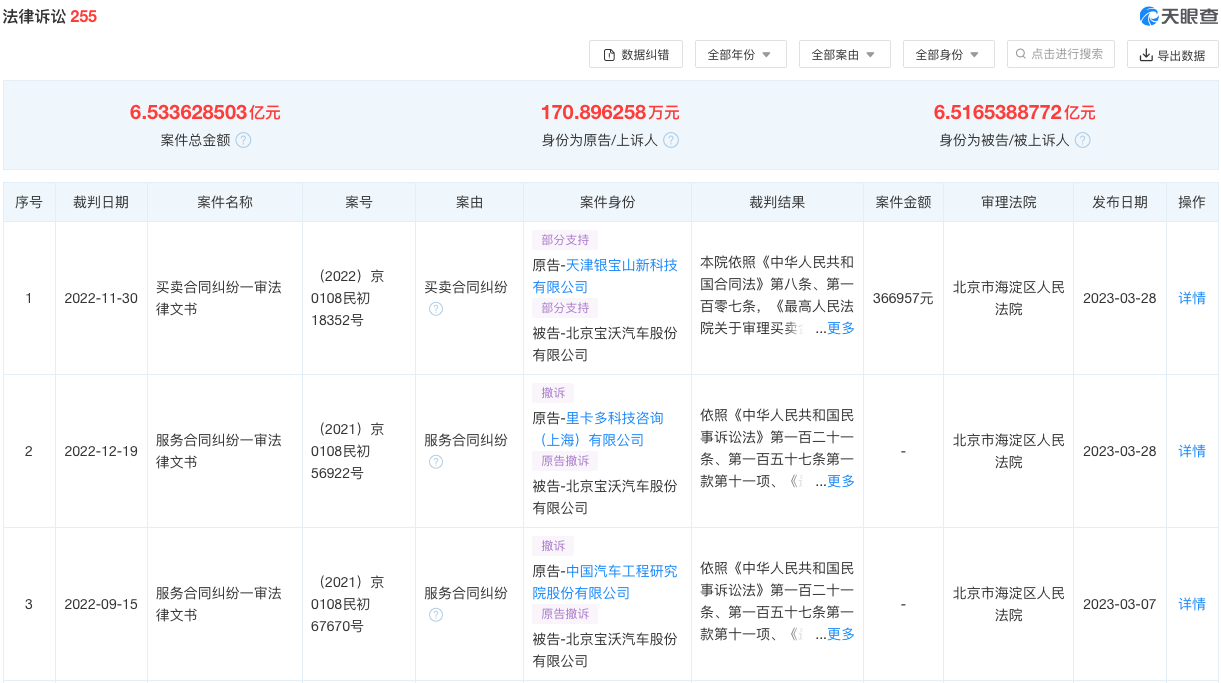The width and height of the screenshot is (1221, 683).
Task: Click help icon under row 2 服务合同纠纷
Action: pos(436,462)
